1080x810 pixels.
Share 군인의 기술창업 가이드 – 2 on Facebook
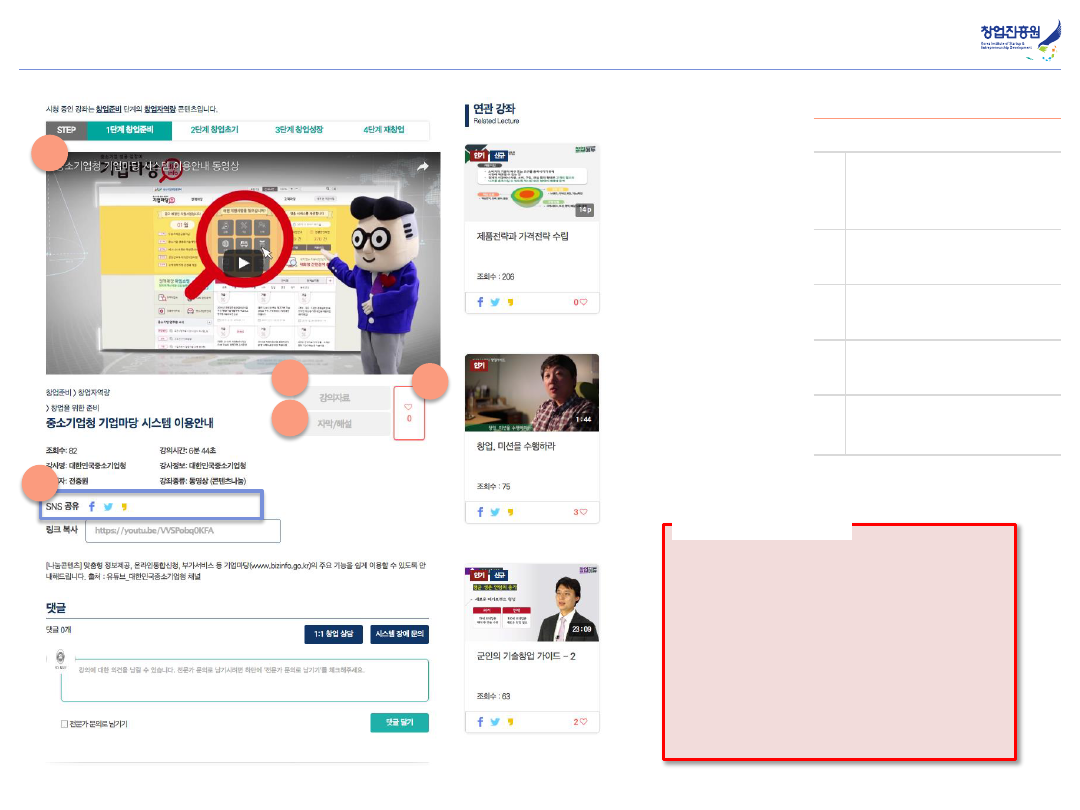tap(480, 723)
